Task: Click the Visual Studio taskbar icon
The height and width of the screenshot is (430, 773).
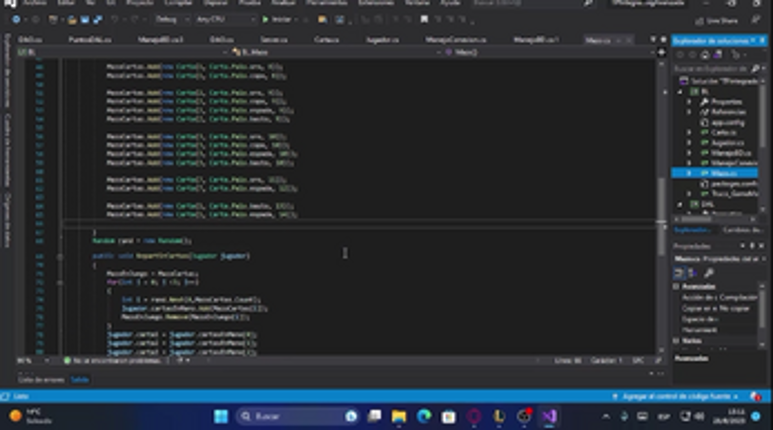Action: point(549,417)
